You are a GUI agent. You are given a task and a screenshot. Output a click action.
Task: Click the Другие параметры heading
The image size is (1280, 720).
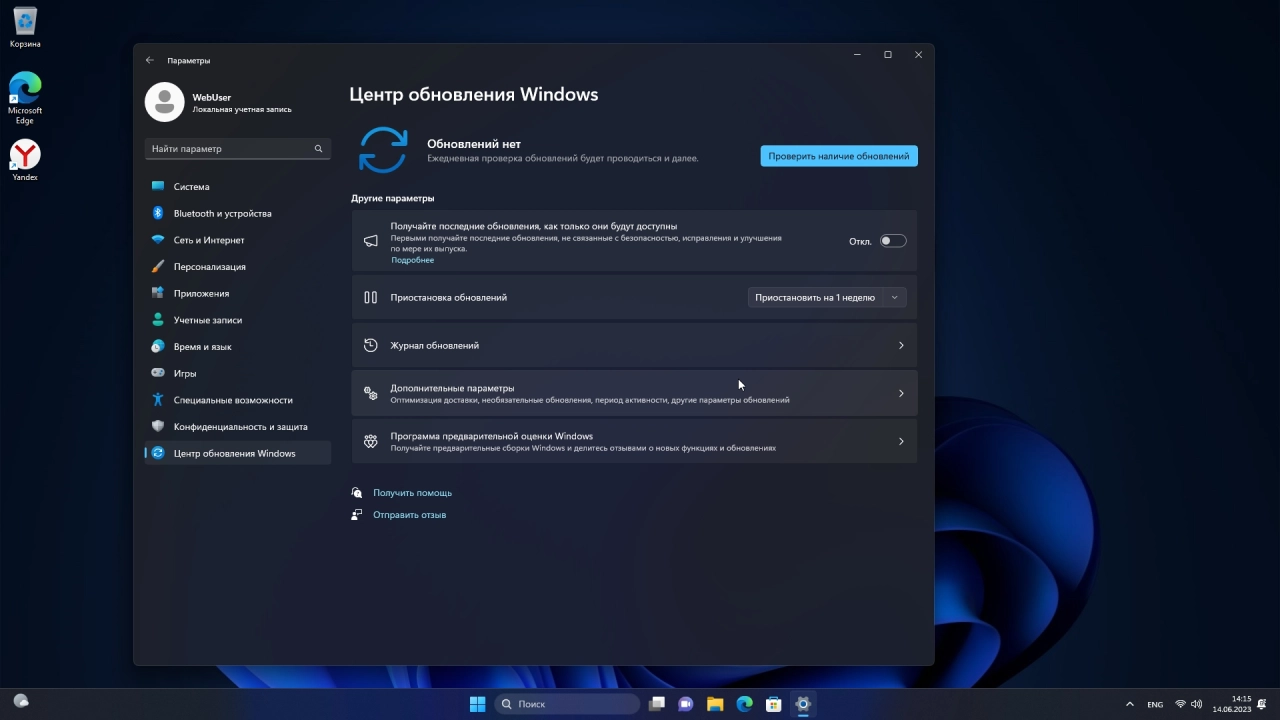pos(393,198)
